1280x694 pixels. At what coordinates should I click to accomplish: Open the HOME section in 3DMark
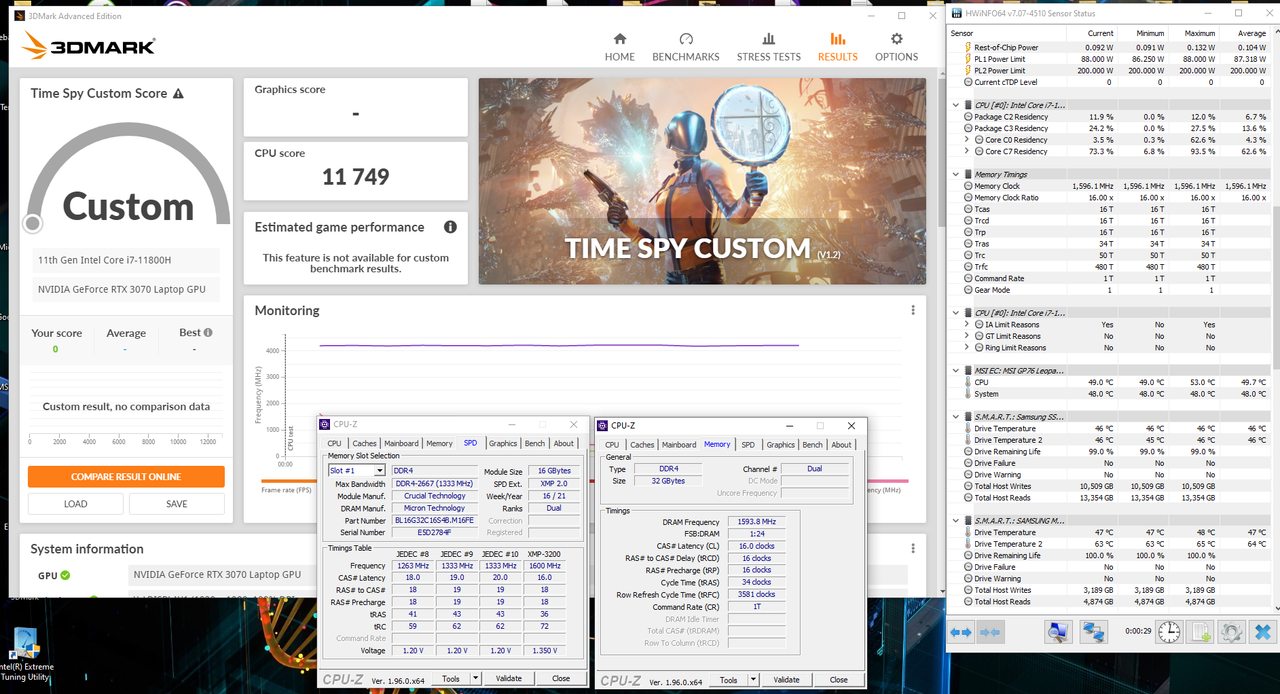pos(619,47)
